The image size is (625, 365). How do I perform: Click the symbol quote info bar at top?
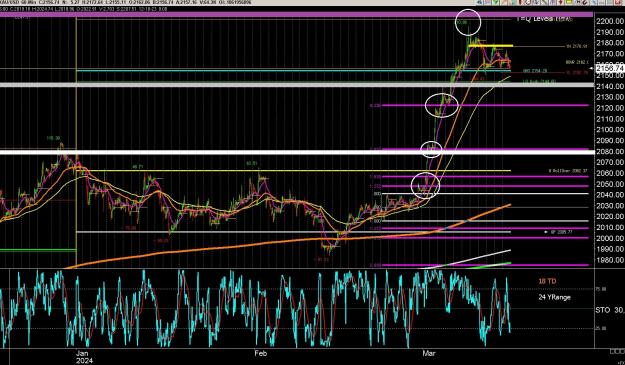126,2
